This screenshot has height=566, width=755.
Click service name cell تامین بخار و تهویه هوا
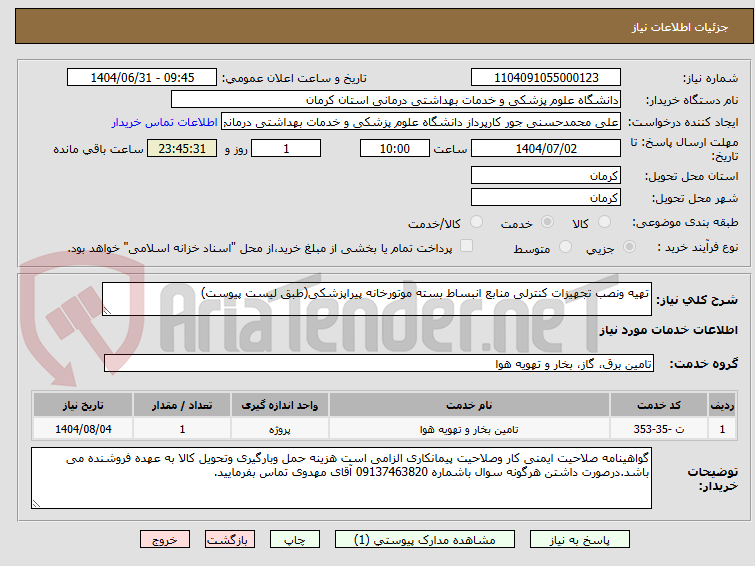pyautogui.click(x=469, y=429)
